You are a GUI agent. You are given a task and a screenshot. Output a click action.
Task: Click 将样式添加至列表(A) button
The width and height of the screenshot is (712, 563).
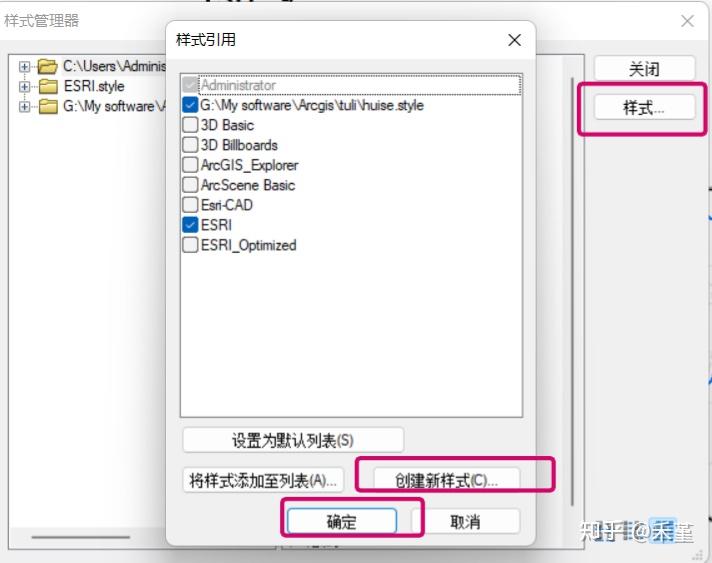[x=263, y=480]
